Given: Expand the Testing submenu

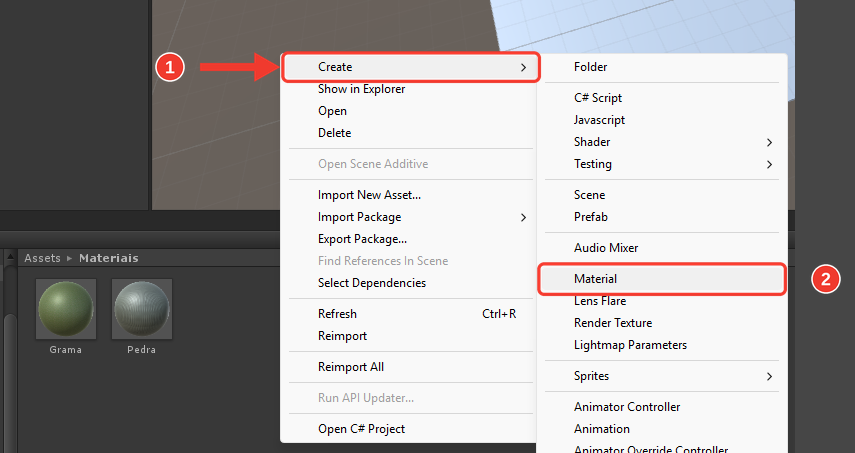Looking at the screenshot, I should click(662, 164).
